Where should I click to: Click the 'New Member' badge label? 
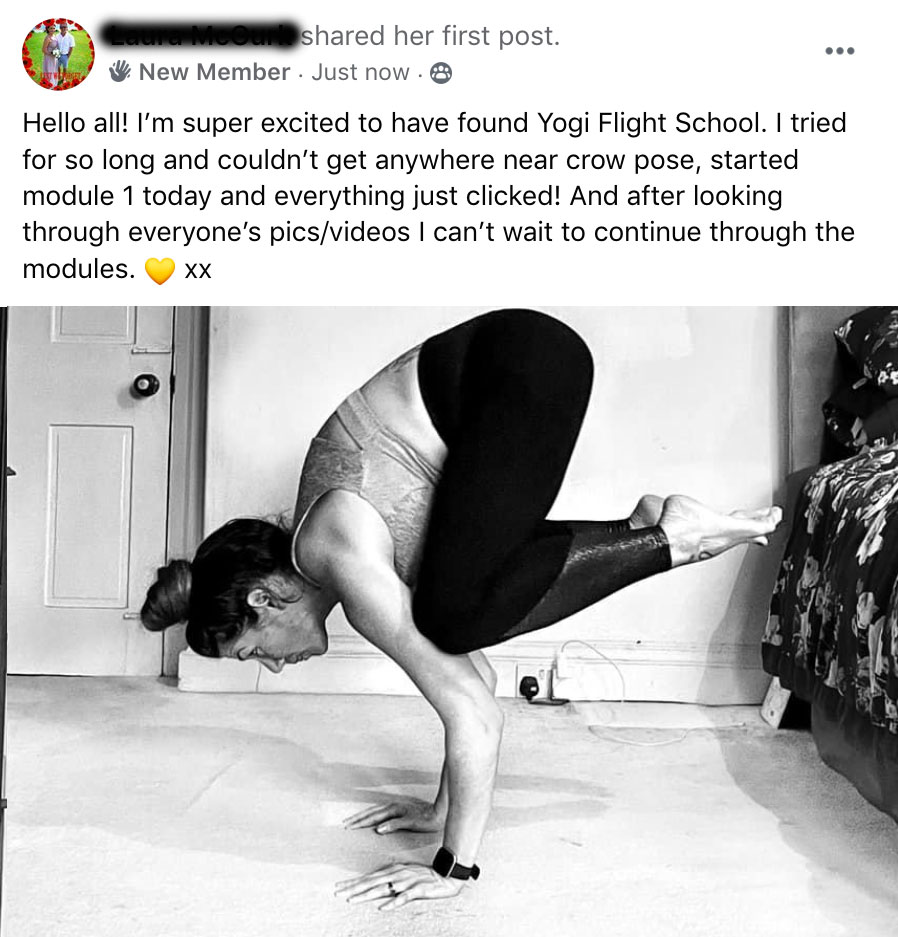(214, 72)
